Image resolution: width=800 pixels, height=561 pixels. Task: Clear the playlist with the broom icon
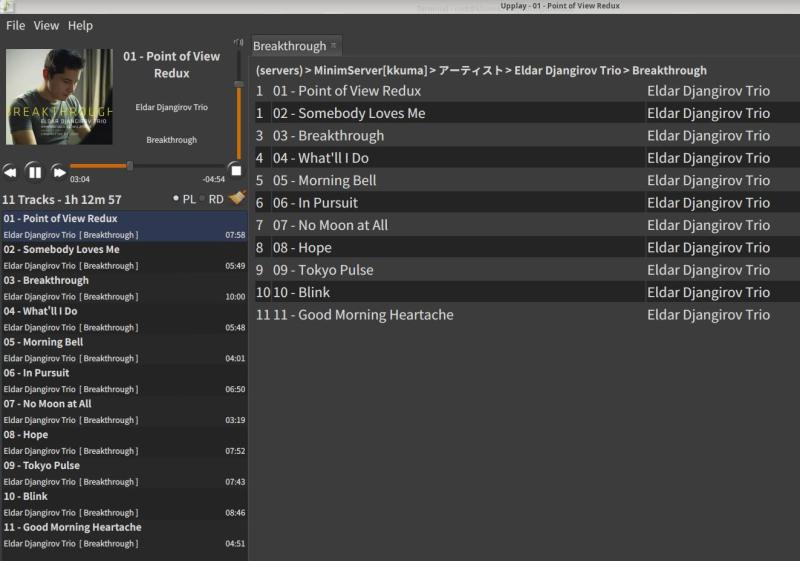coord(237,198)
